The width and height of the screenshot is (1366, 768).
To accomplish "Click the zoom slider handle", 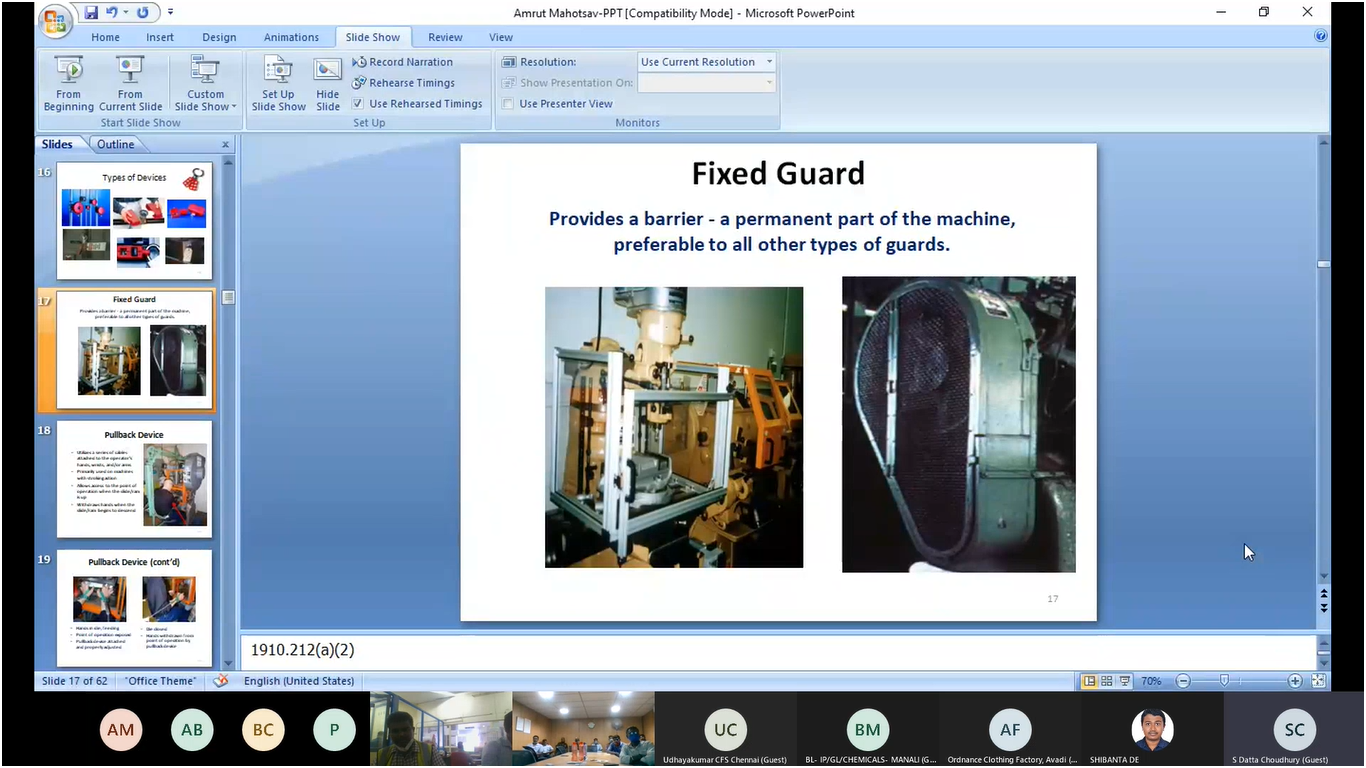I will click(1223, 681).
